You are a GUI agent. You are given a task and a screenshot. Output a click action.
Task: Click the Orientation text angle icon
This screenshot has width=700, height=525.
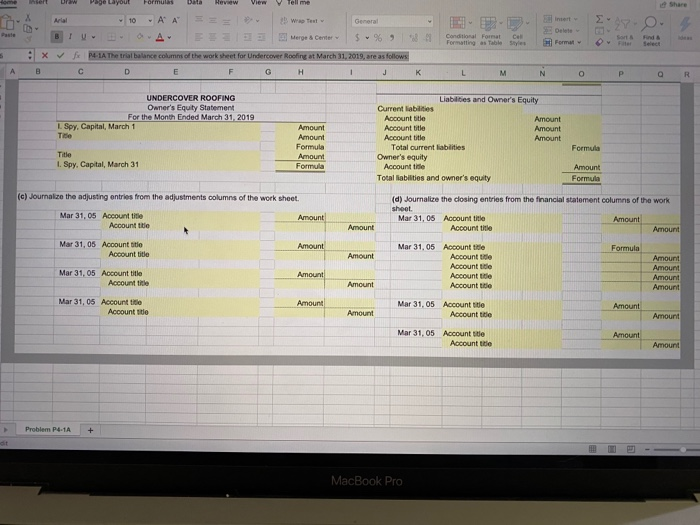(x=248, y=20)
